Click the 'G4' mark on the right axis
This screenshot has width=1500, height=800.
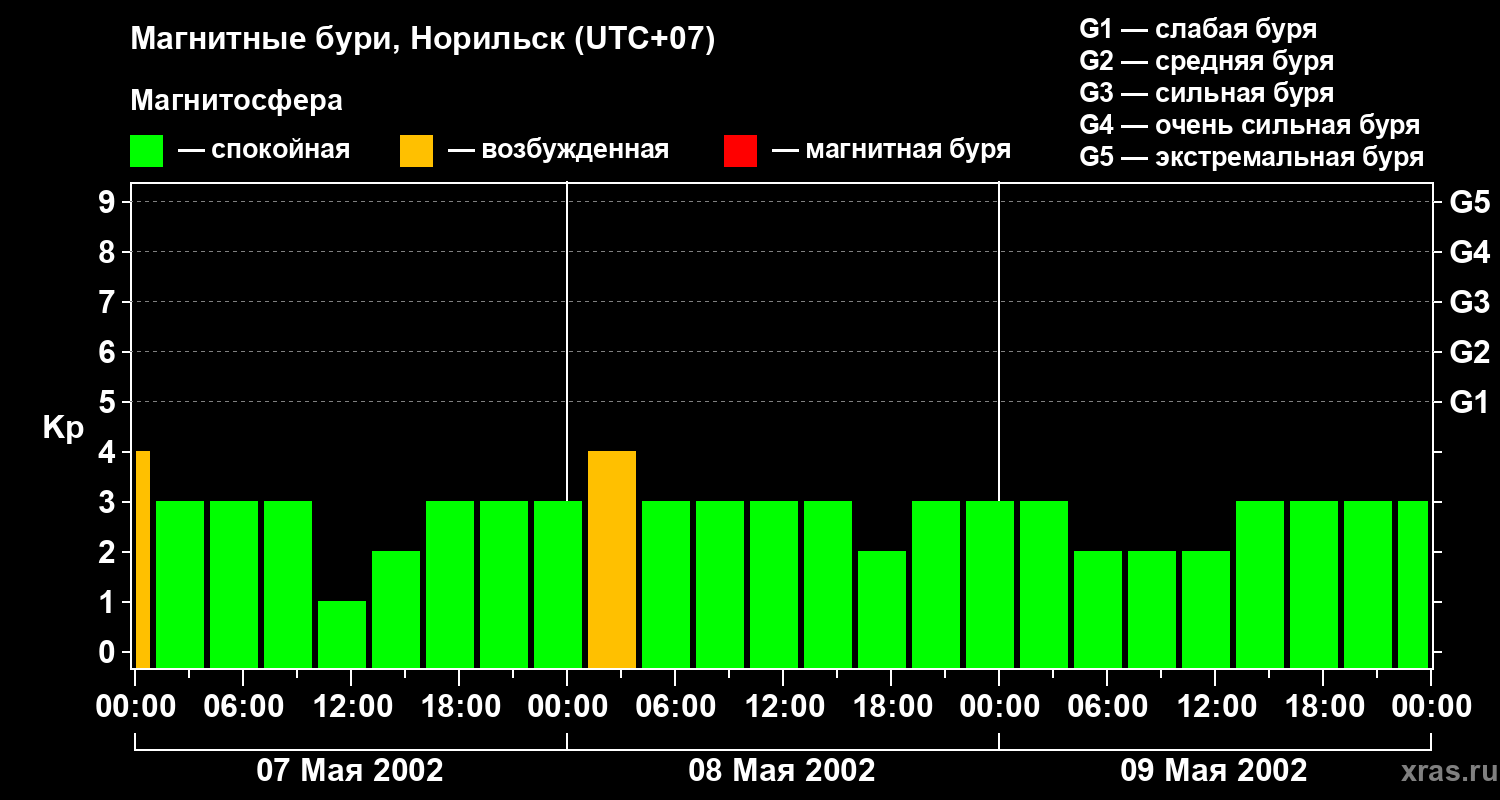click(1470, 252)
